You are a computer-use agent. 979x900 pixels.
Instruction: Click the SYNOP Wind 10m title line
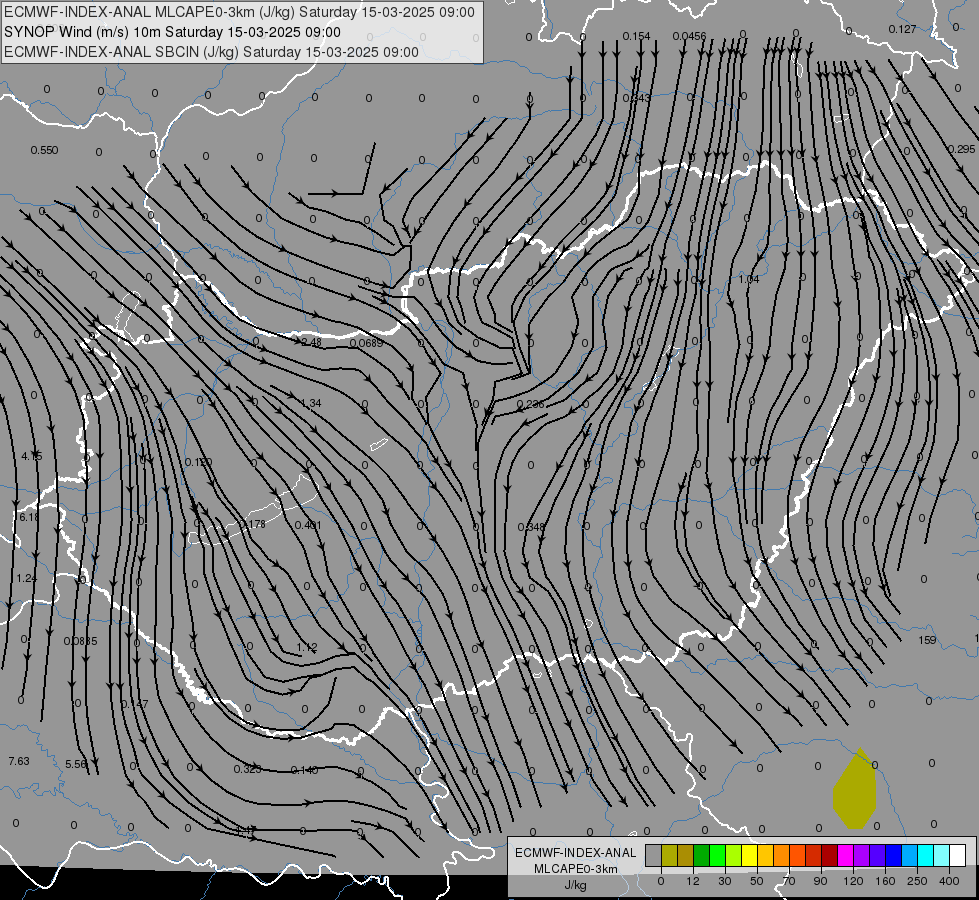pos(172,32)
